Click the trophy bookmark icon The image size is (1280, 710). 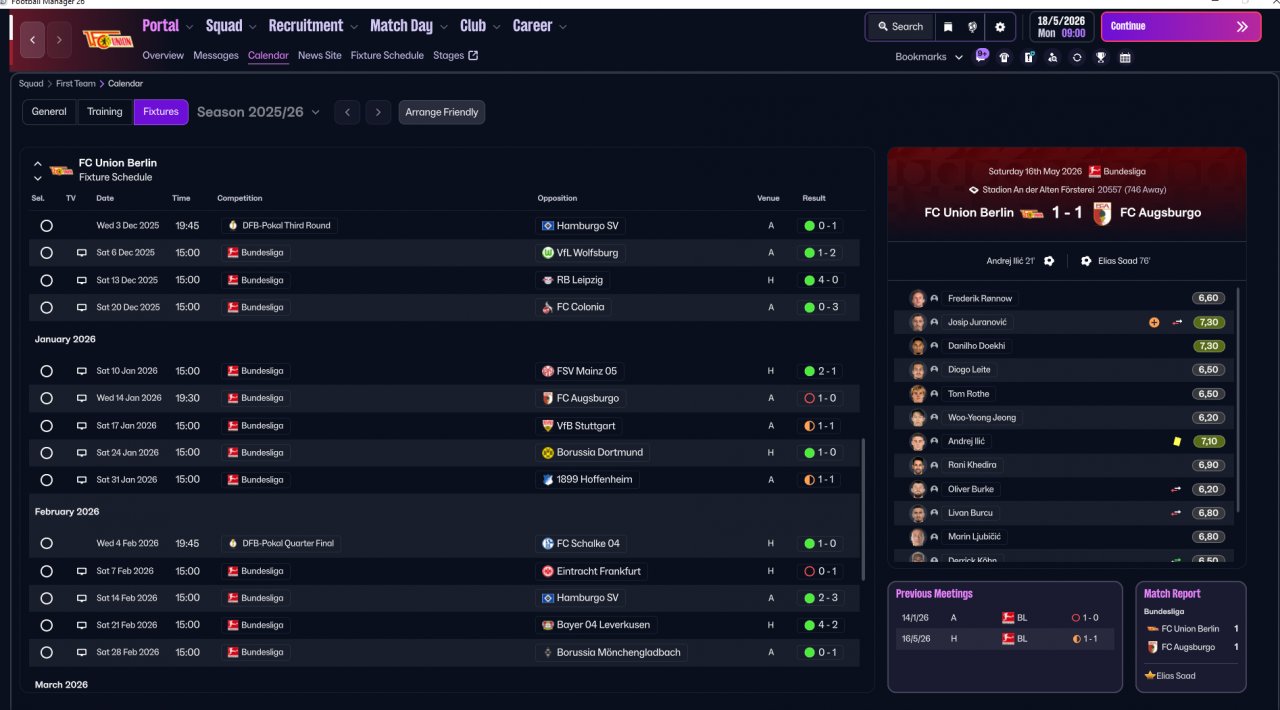[x=1101, y=57]
